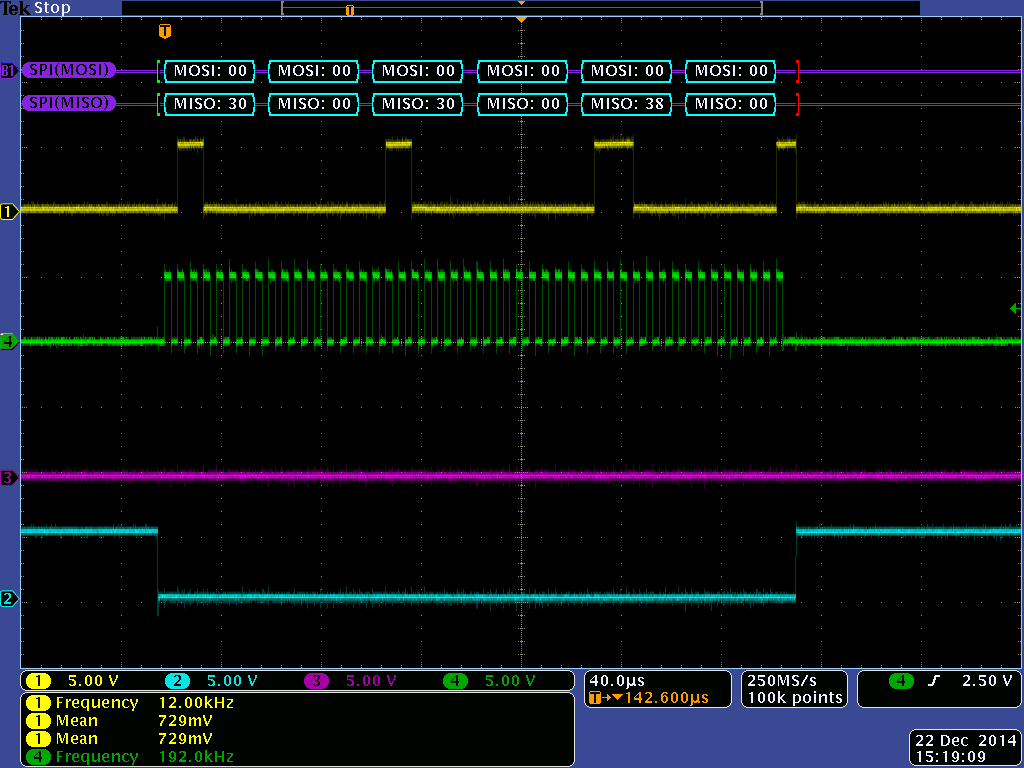Viewport: 1024px width, 768px height.
Task: Click the channel 4 ground marker
Action: tap(9, 342)
